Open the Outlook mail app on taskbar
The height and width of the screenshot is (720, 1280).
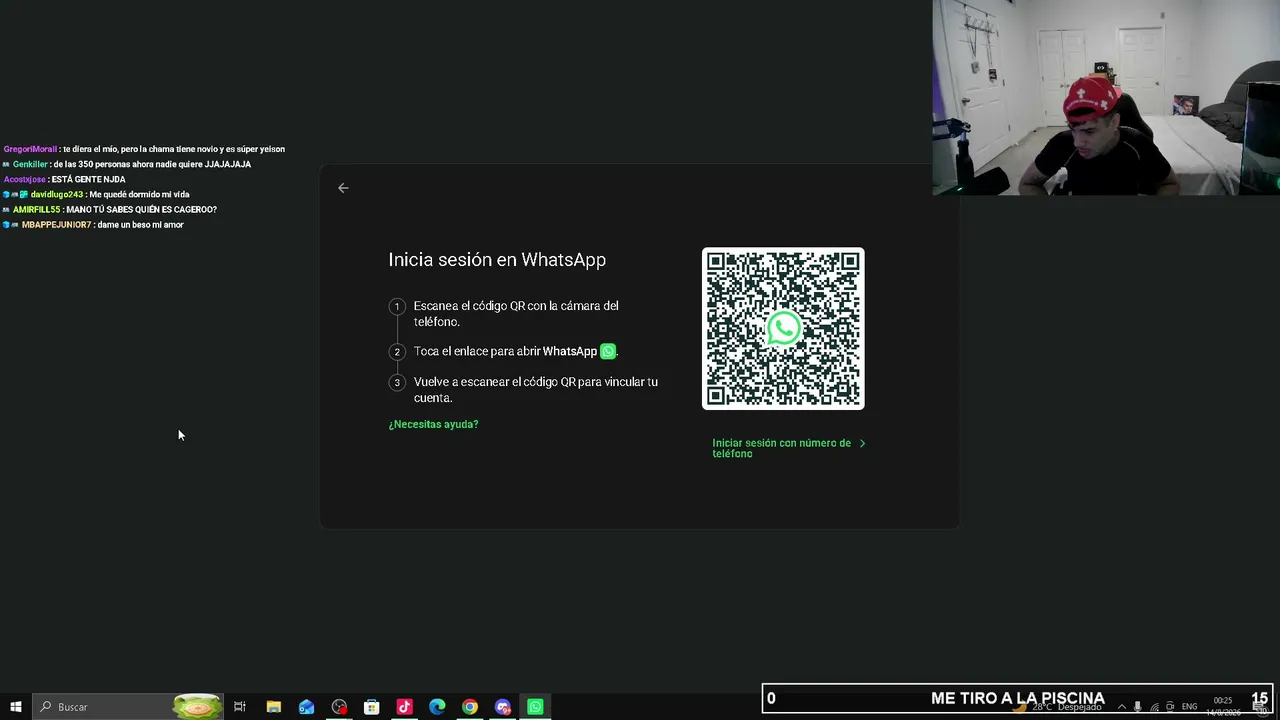pos(306,707)
